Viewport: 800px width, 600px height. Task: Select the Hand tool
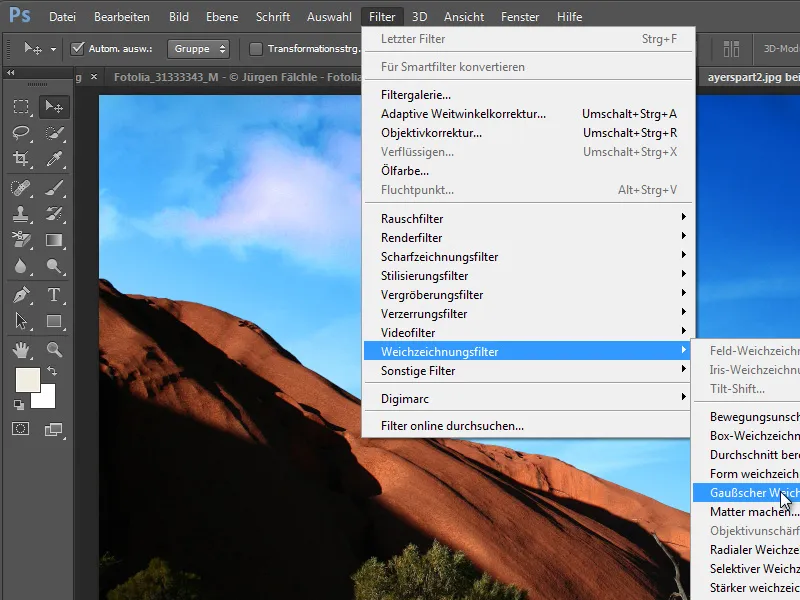(x=21, y=350)
